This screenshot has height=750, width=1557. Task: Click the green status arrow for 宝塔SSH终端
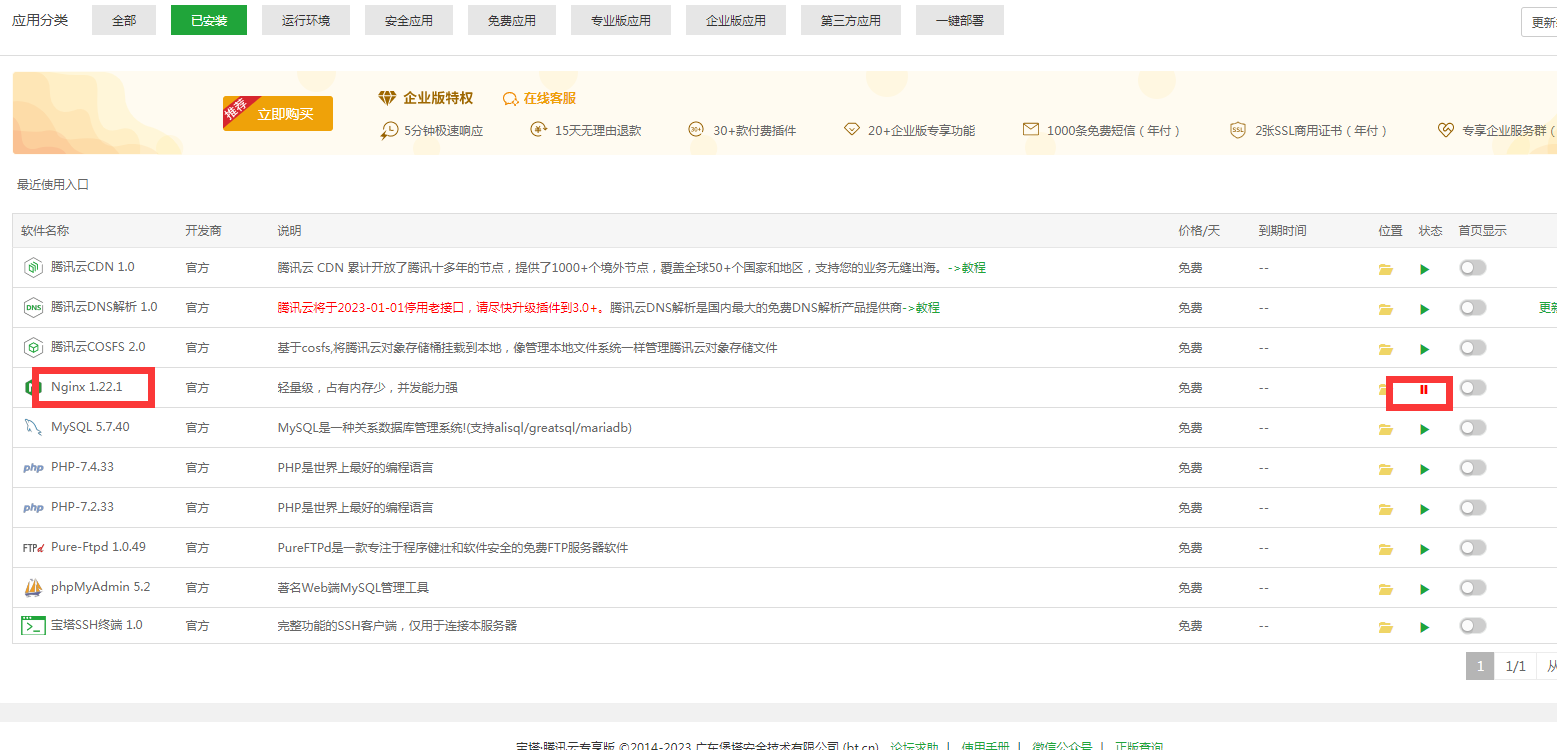pyautogui.click(x=1424, y=627)
